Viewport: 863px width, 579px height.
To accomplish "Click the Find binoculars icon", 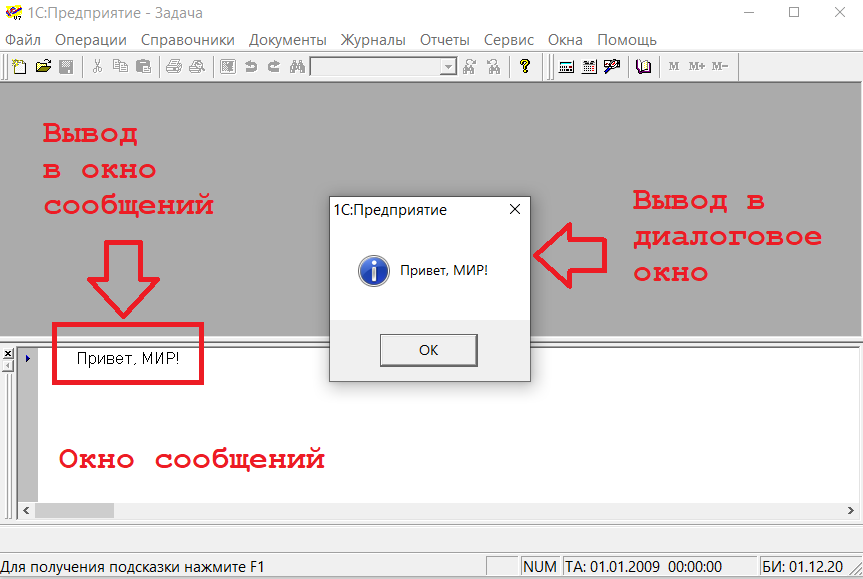I will click(297, 67).
